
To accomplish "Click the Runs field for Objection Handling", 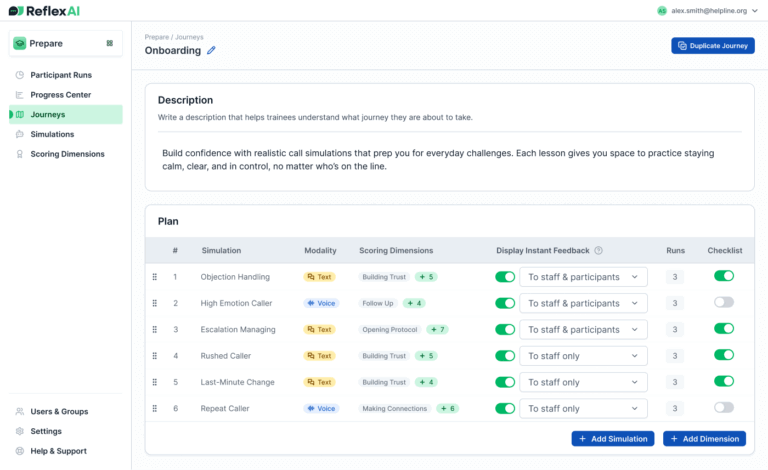I will (x=674, y=277).
